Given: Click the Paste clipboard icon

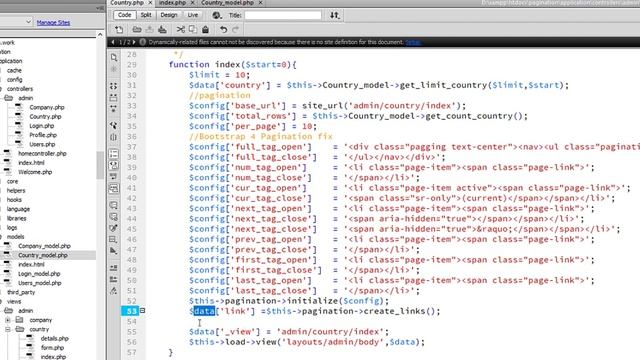Looking at the screenshot, I should pos(205,29).
